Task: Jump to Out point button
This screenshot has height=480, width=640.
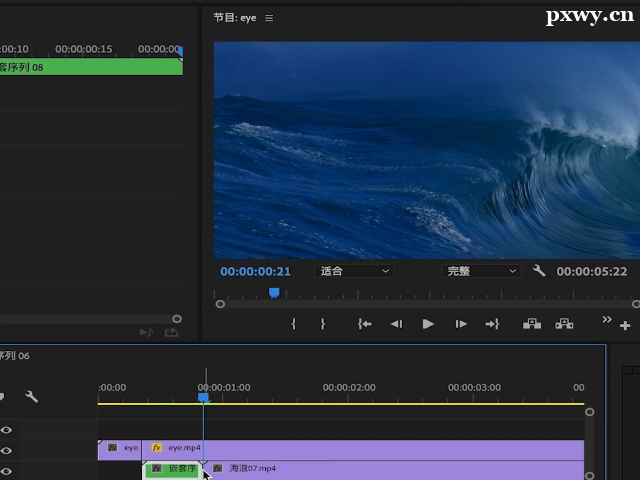Action: pos(492,324)
